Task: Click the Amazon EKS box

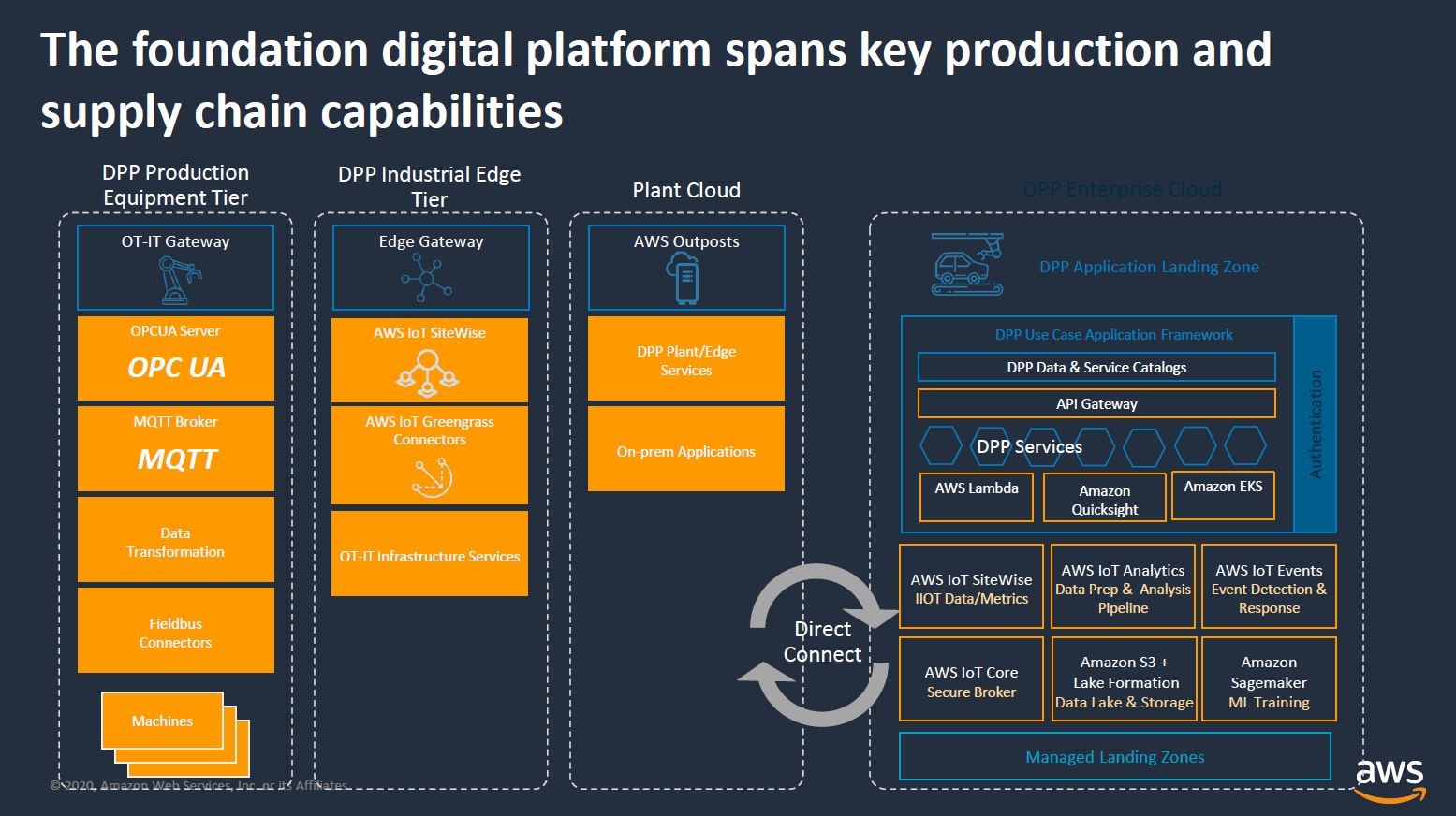Action: click(1223, 495)
